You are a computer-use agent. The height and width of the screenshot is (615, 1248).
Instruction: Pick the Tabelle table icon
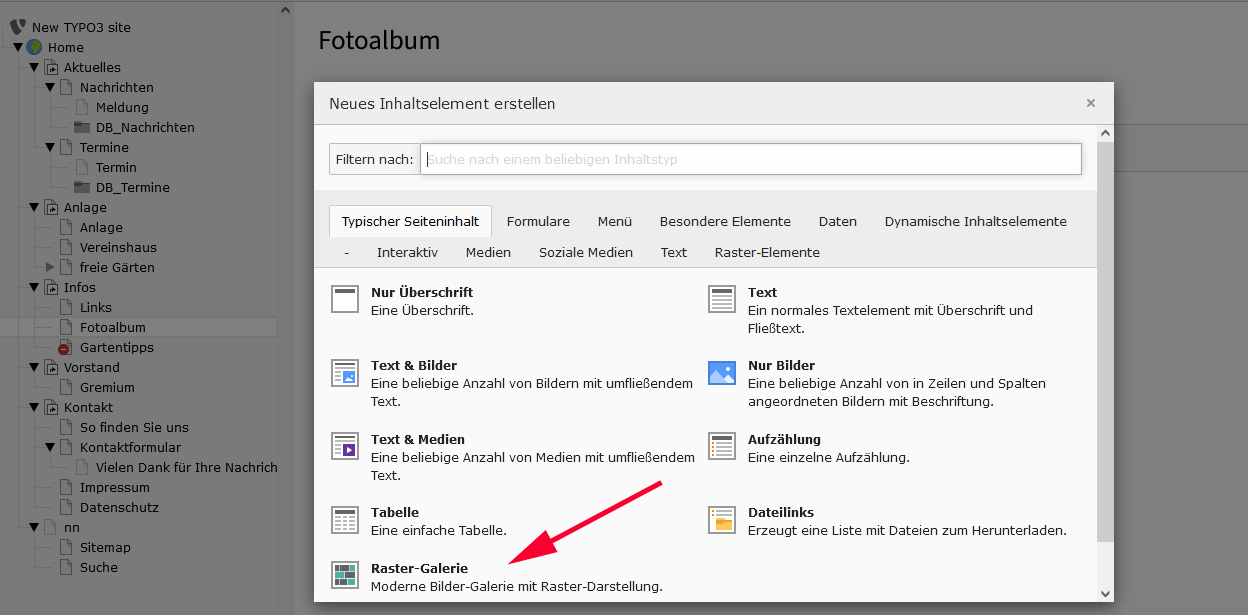pyautogui.click(x=345, y=519)
